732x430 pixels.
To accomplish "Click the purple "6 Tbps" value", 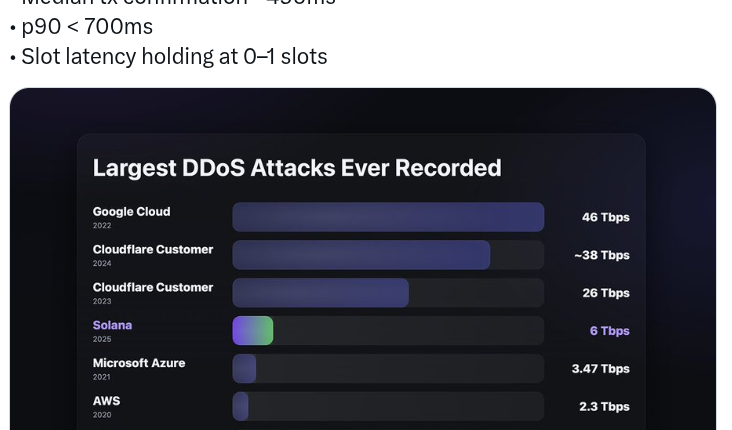I will pyautogui.click(x=609, y=331).
